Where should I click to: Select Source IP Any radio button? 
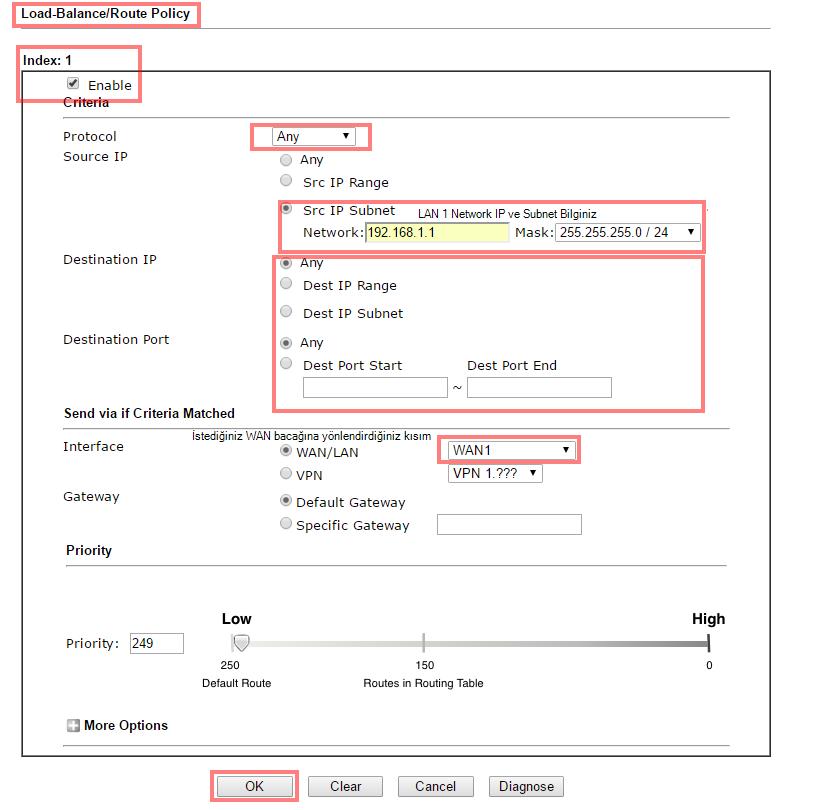(x=287, y=160)
